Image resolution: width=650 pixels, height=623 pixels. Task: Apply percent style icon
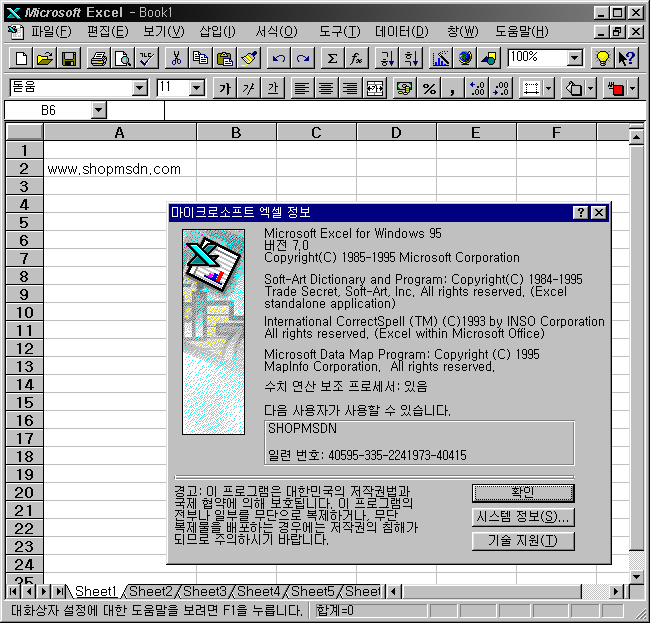click(x=429, y=88)
